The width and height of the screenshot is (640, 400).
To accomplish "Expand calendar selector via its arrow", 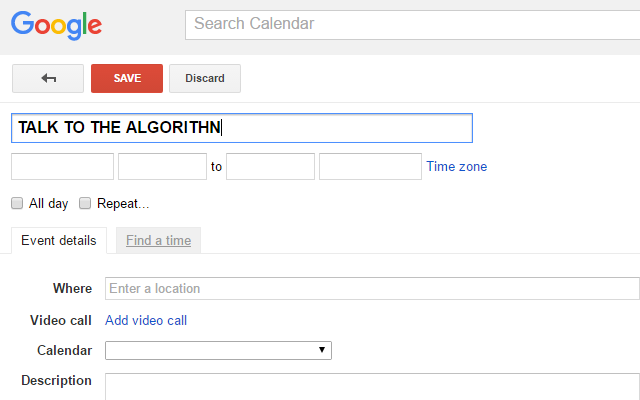I will tap(322, 350).
